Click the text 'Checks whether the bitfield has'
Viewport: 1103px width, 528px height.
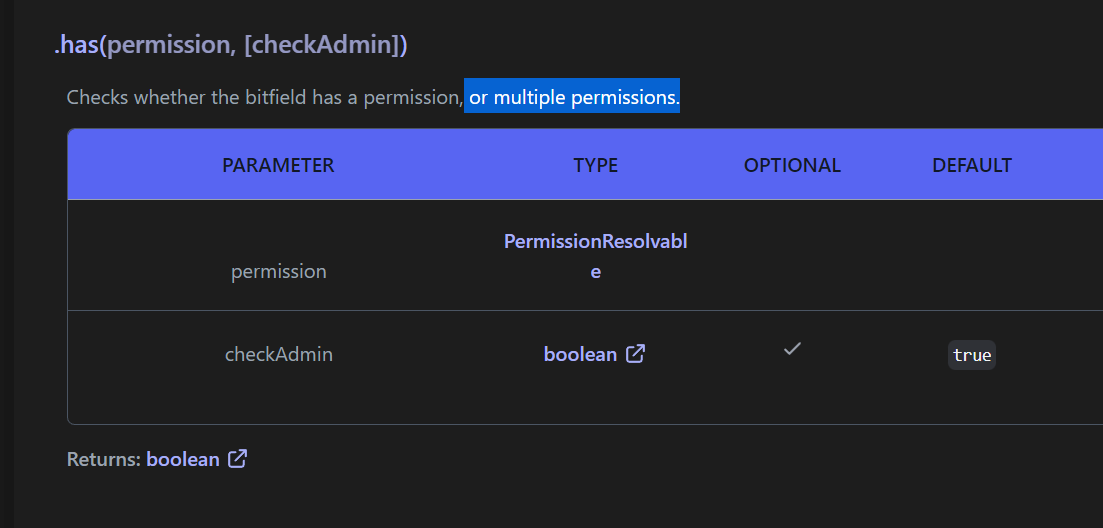[x=204, y=97]
